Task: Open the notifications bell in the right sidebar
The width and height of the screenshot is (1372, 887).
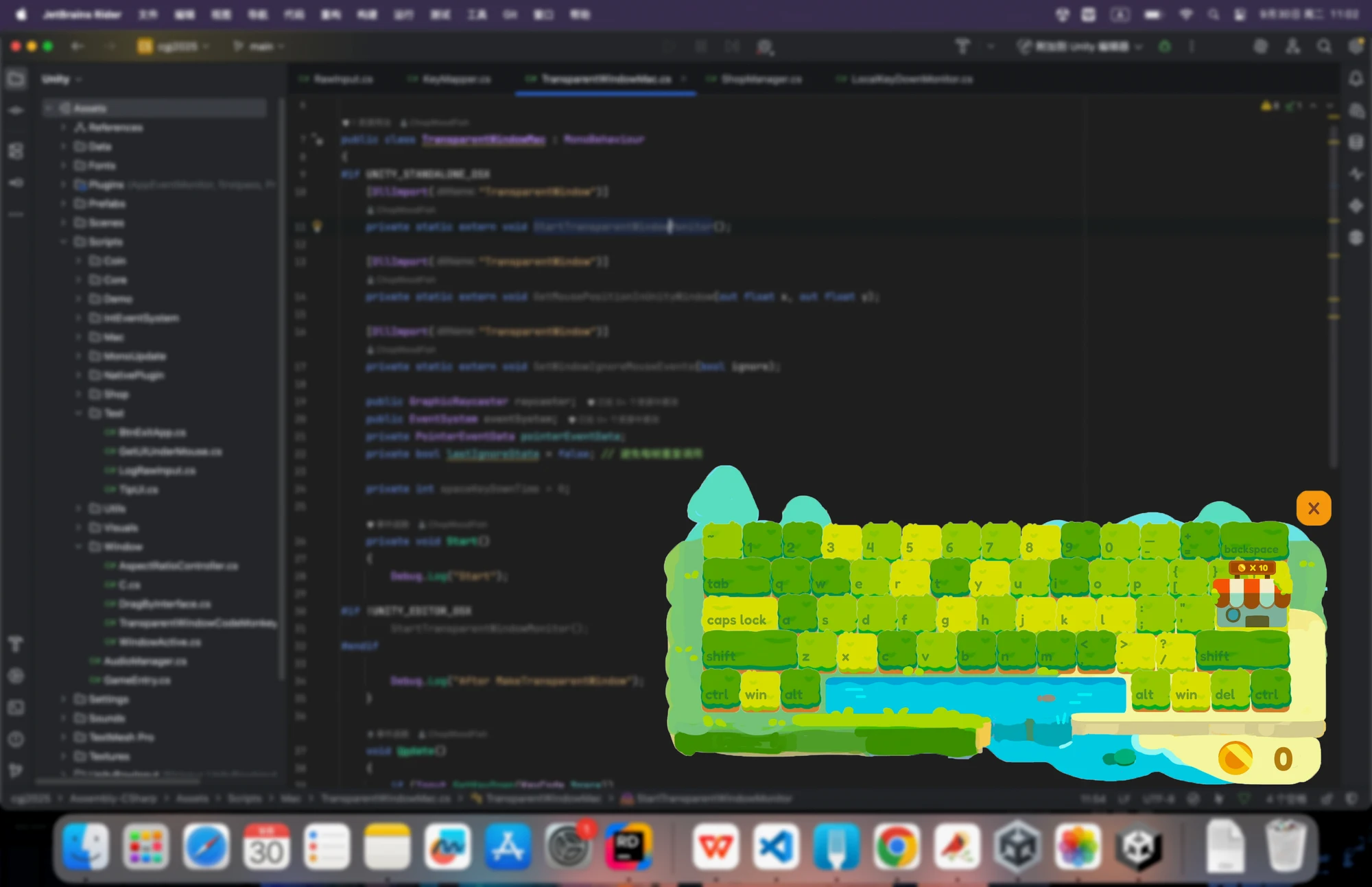Action: point(1356,79)
